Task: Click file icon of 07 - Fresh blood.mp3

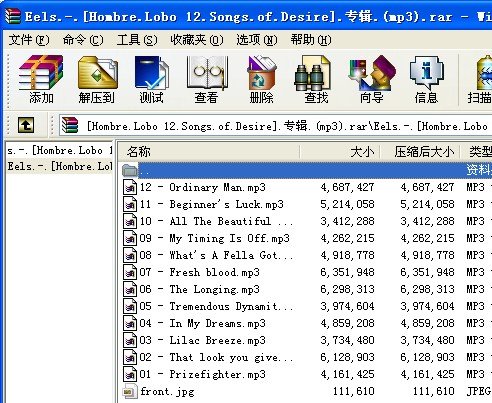Action: pos(130,272)
